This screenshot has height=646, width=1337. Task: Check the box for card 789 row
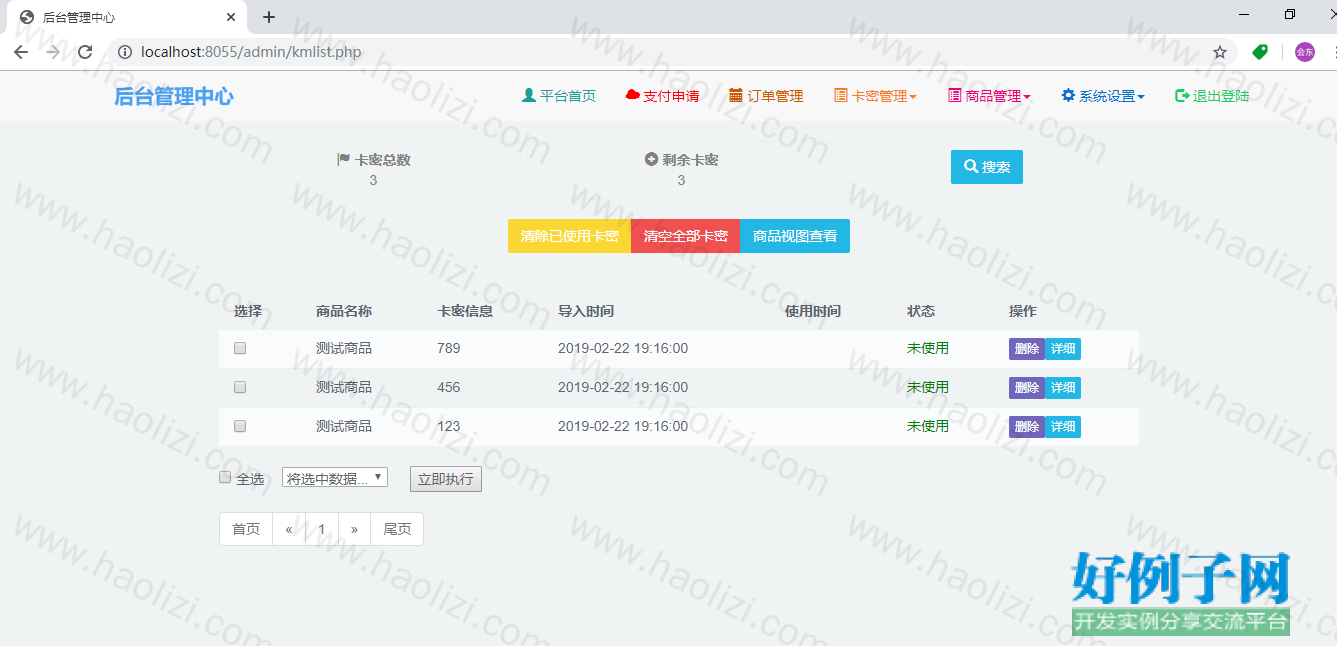click(240, 348)
